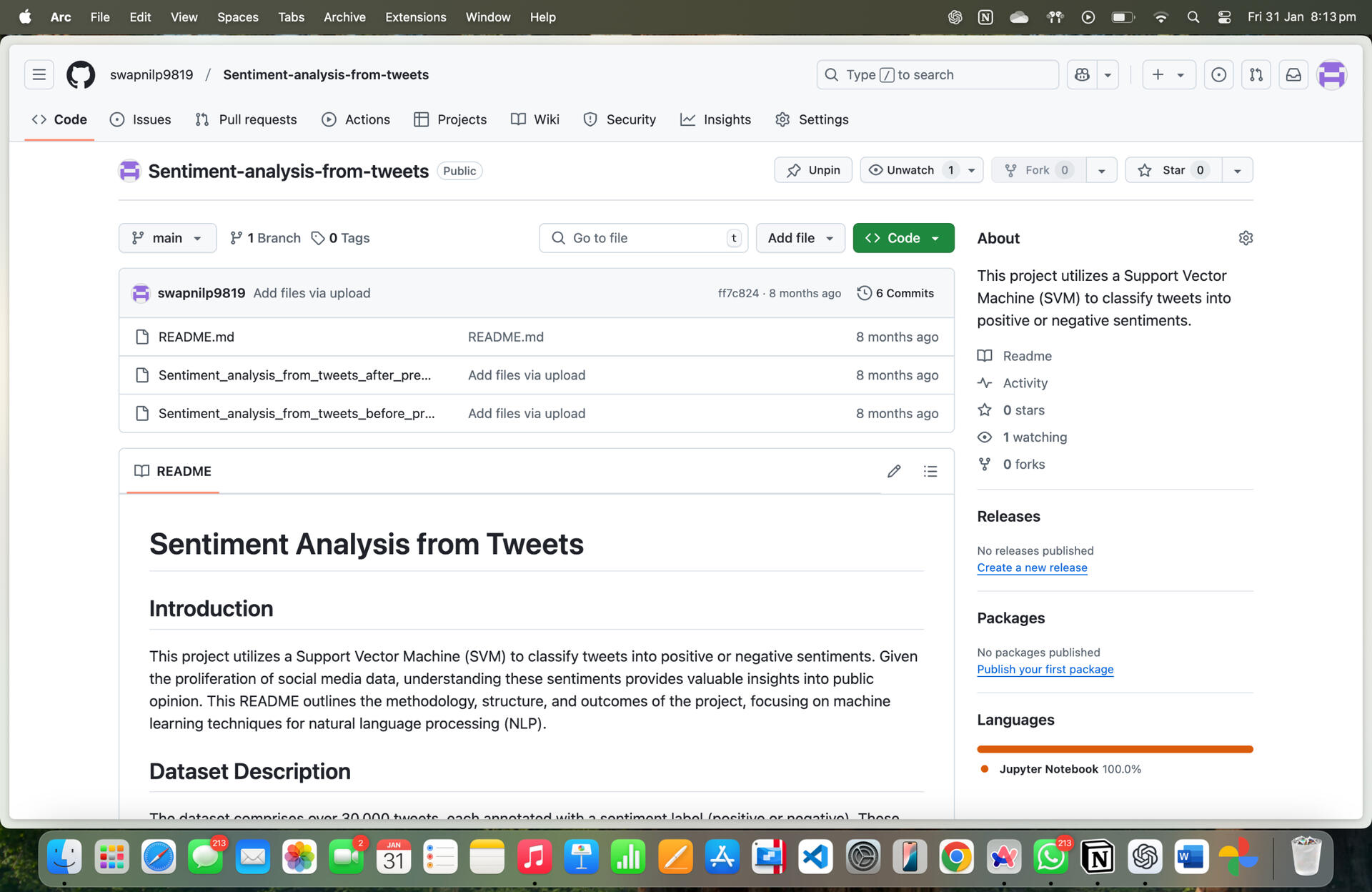Unpin the repository
Image resolution: width=1372 pixels, height=892 pixels.
point(813,170)
